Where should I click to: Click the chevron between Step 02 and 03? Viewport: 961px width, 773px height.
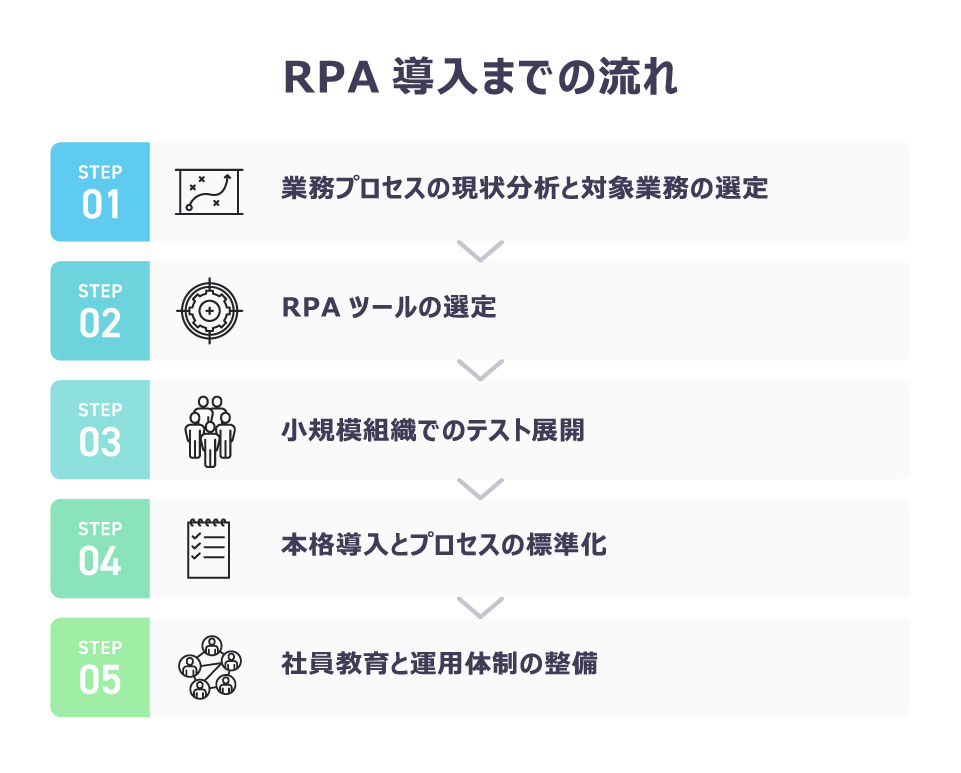480,370
